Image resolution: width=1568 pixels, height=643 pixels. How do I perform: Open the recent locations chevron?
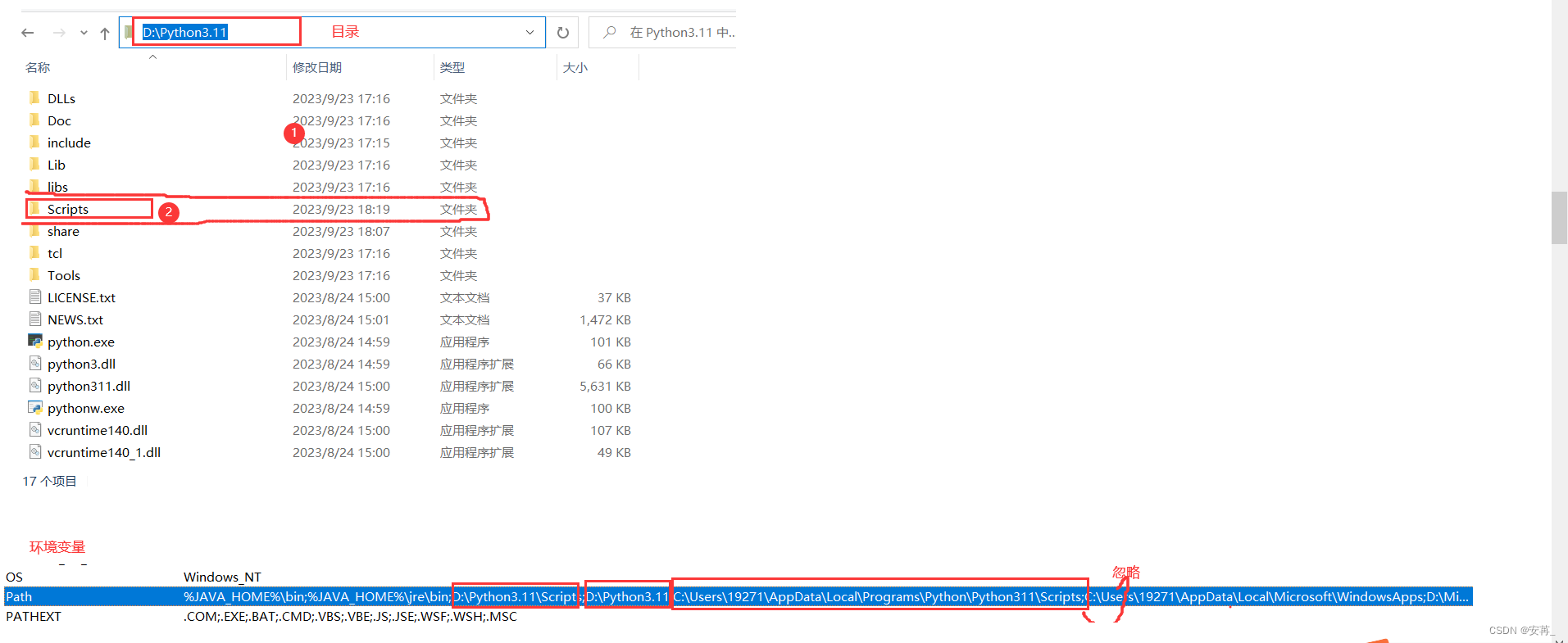pyautogui.click(x=84, y=33)
